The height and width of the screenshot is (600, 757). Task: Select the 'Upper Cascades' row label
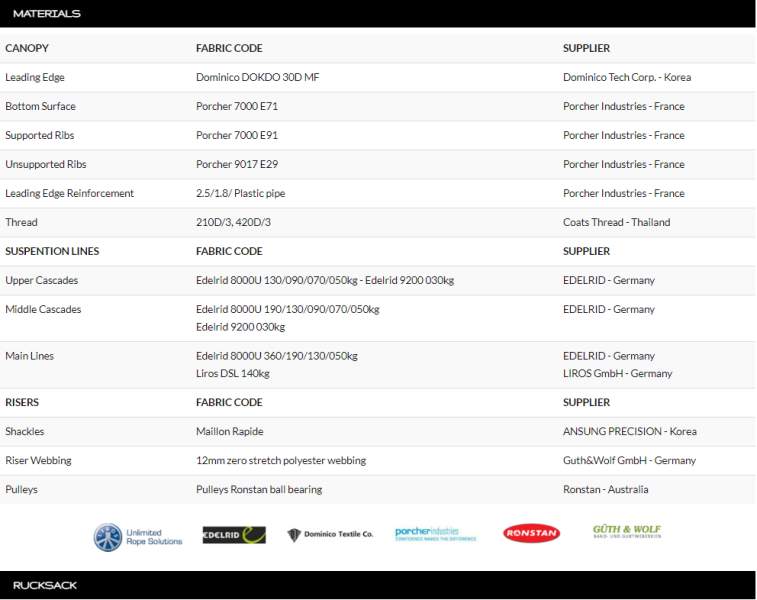pos(42,280)
